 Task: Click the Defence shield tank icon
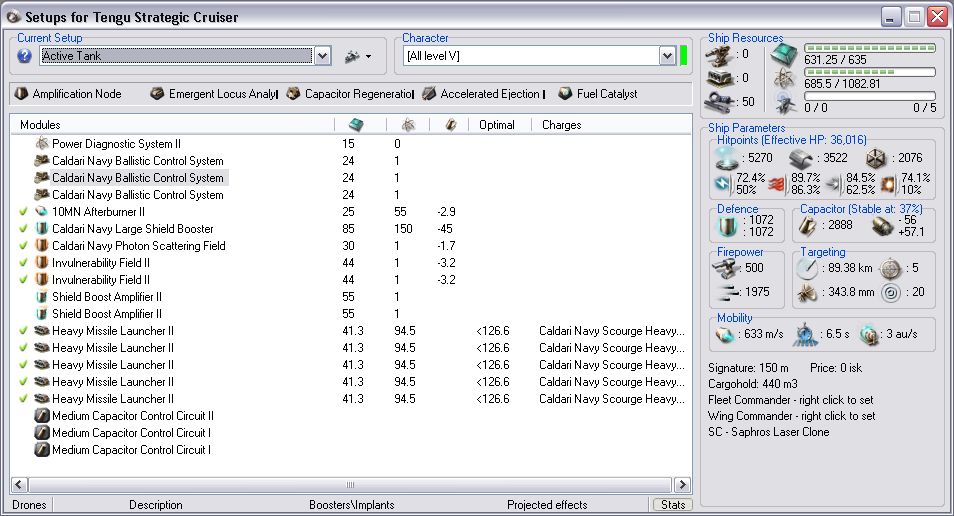point(728,226)
